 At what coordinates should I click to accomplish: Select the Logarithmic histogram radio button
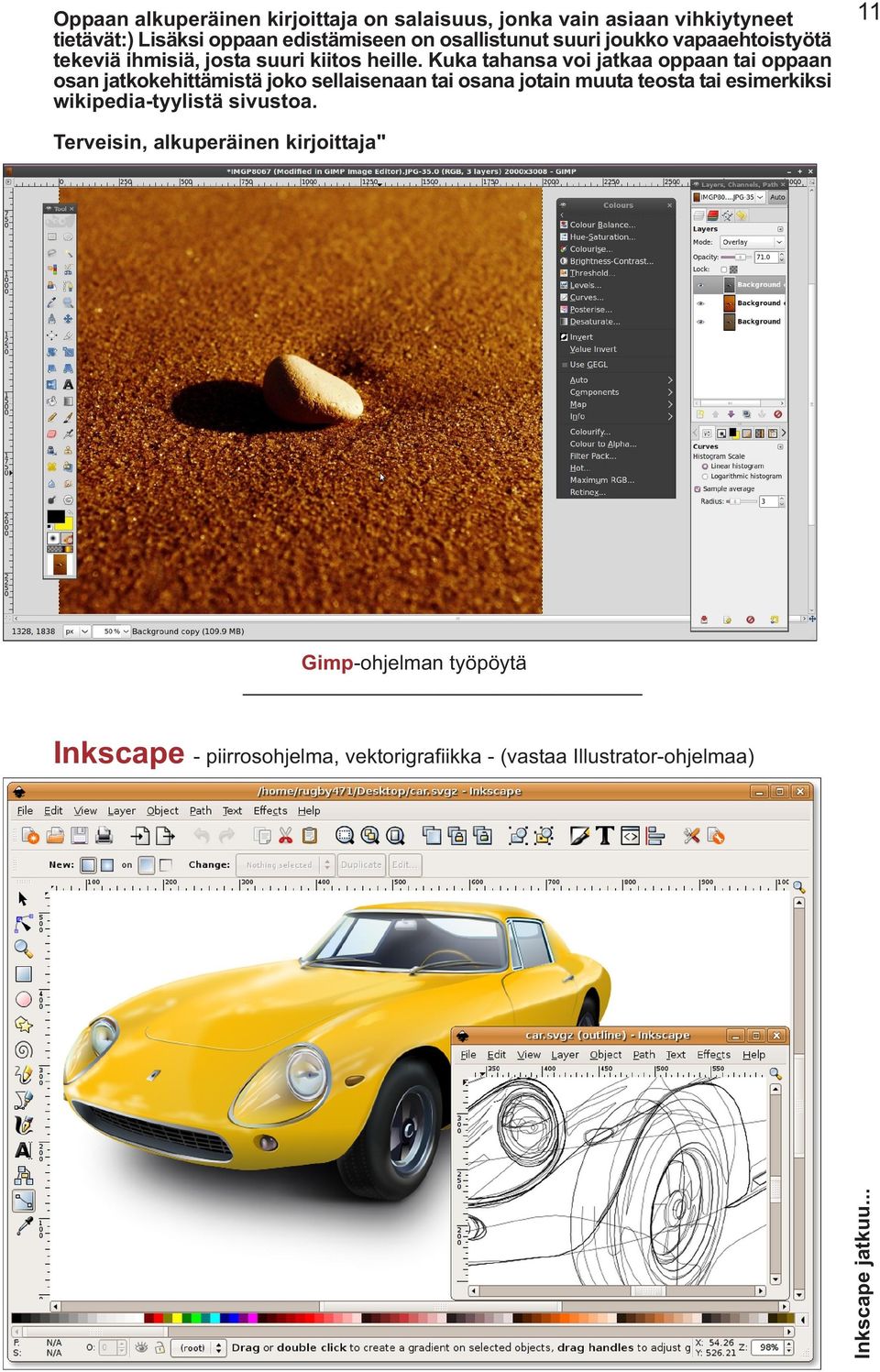pos(705,477)
